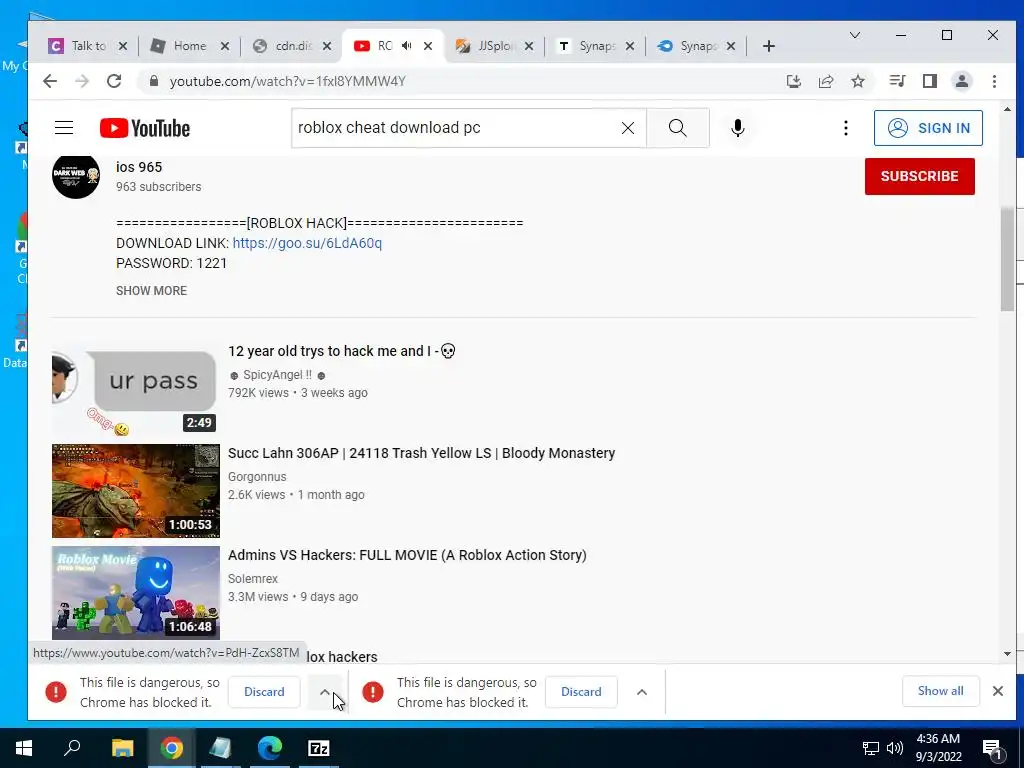The height and width of the screenshot is (768, 1024).
Task: Click the SIGN IN button
Action: coord(928,128)
